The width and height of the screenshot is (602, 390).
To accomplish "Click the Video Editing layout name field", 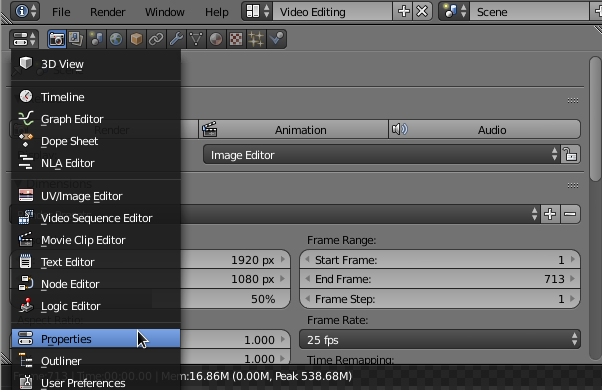I will [332, 12].
